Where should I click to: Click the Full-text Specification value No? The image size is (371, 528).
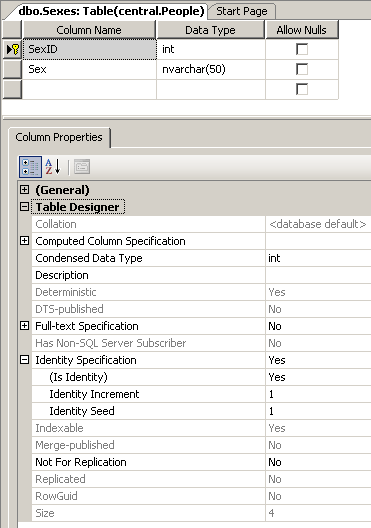[x=318, y=326]
